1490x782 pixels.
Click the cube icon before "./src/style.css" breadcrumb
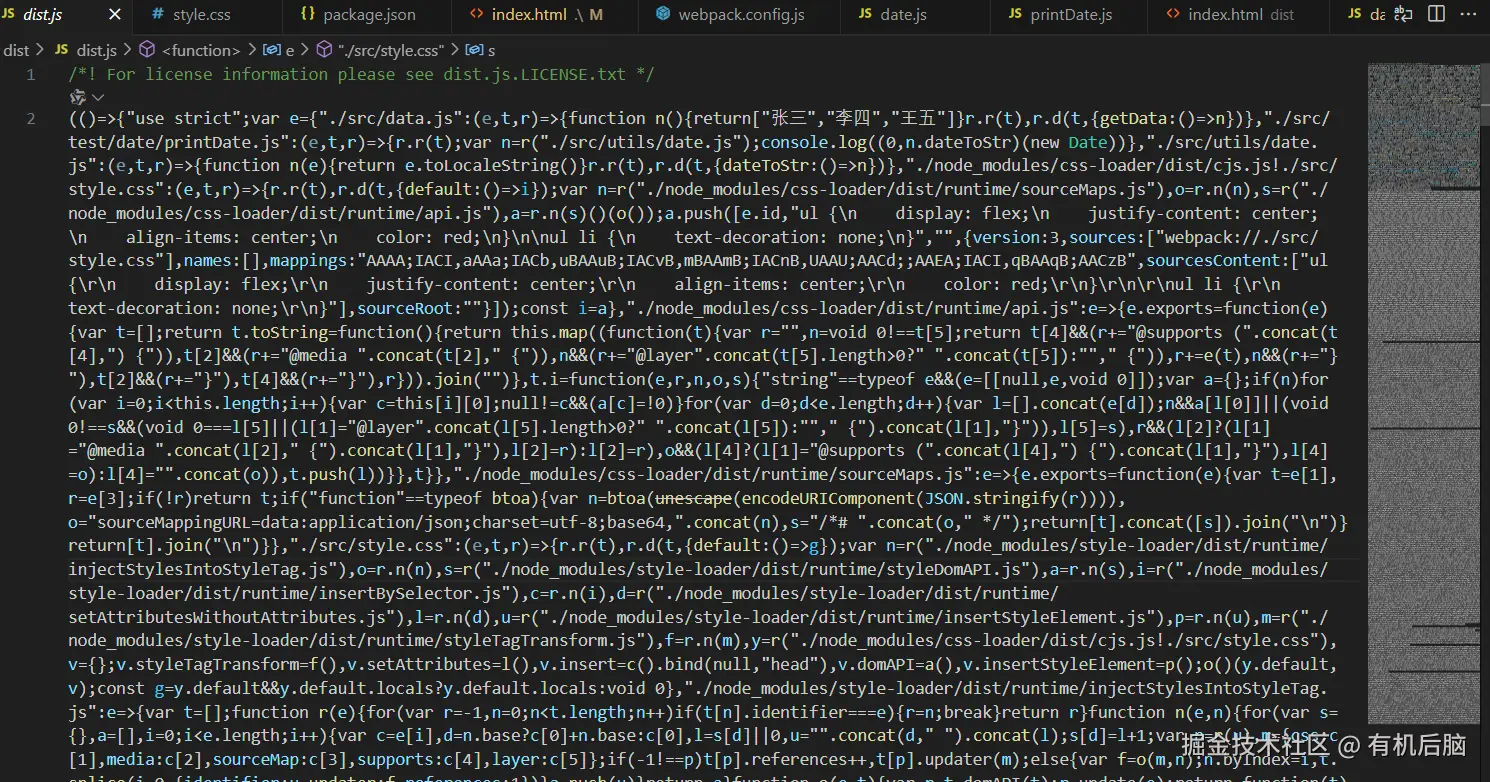(x=324, y=49)
